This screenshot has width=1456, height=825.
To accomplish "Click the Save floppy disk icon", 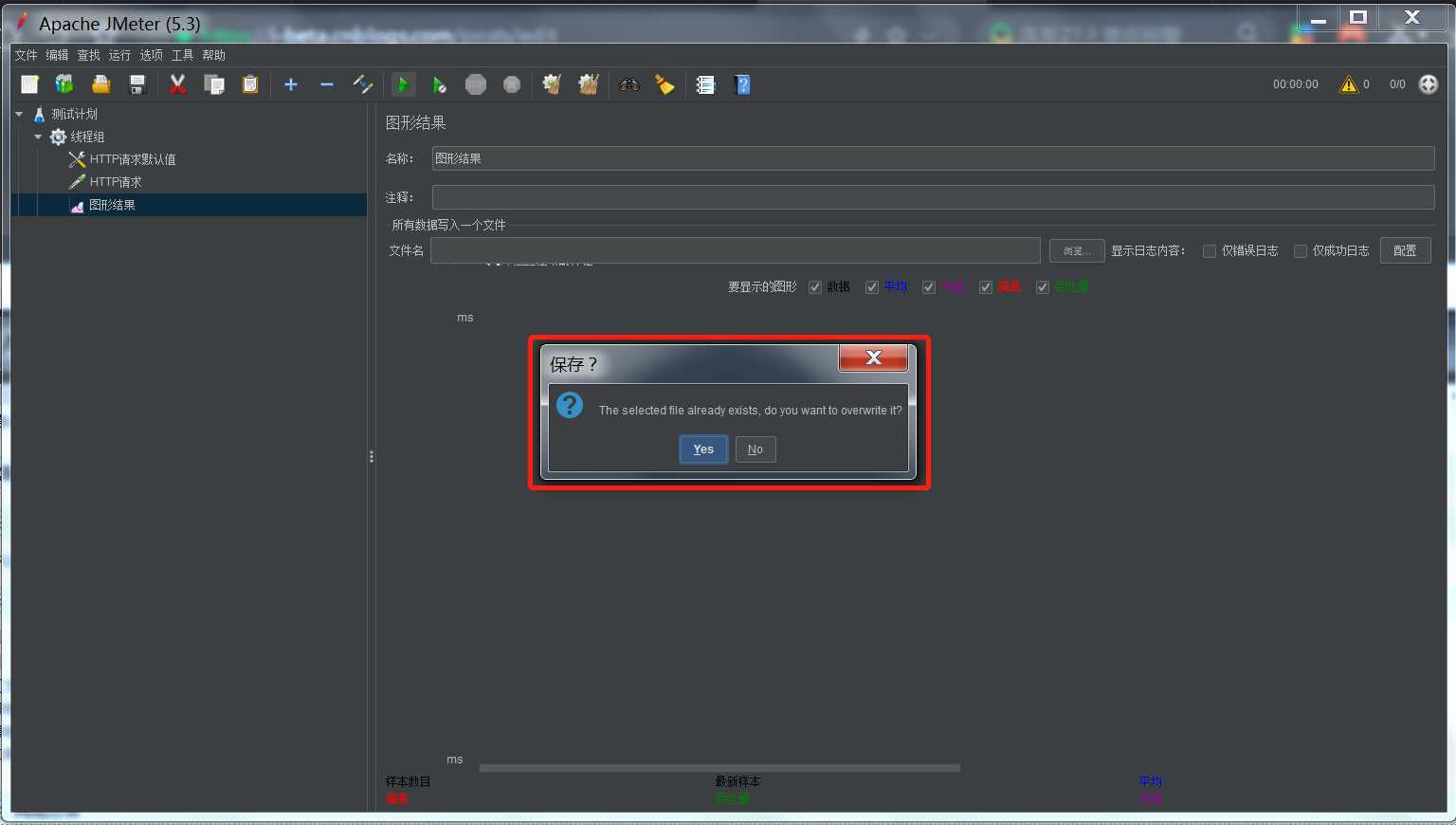I will pyautogui.click(x=136, y=84).
